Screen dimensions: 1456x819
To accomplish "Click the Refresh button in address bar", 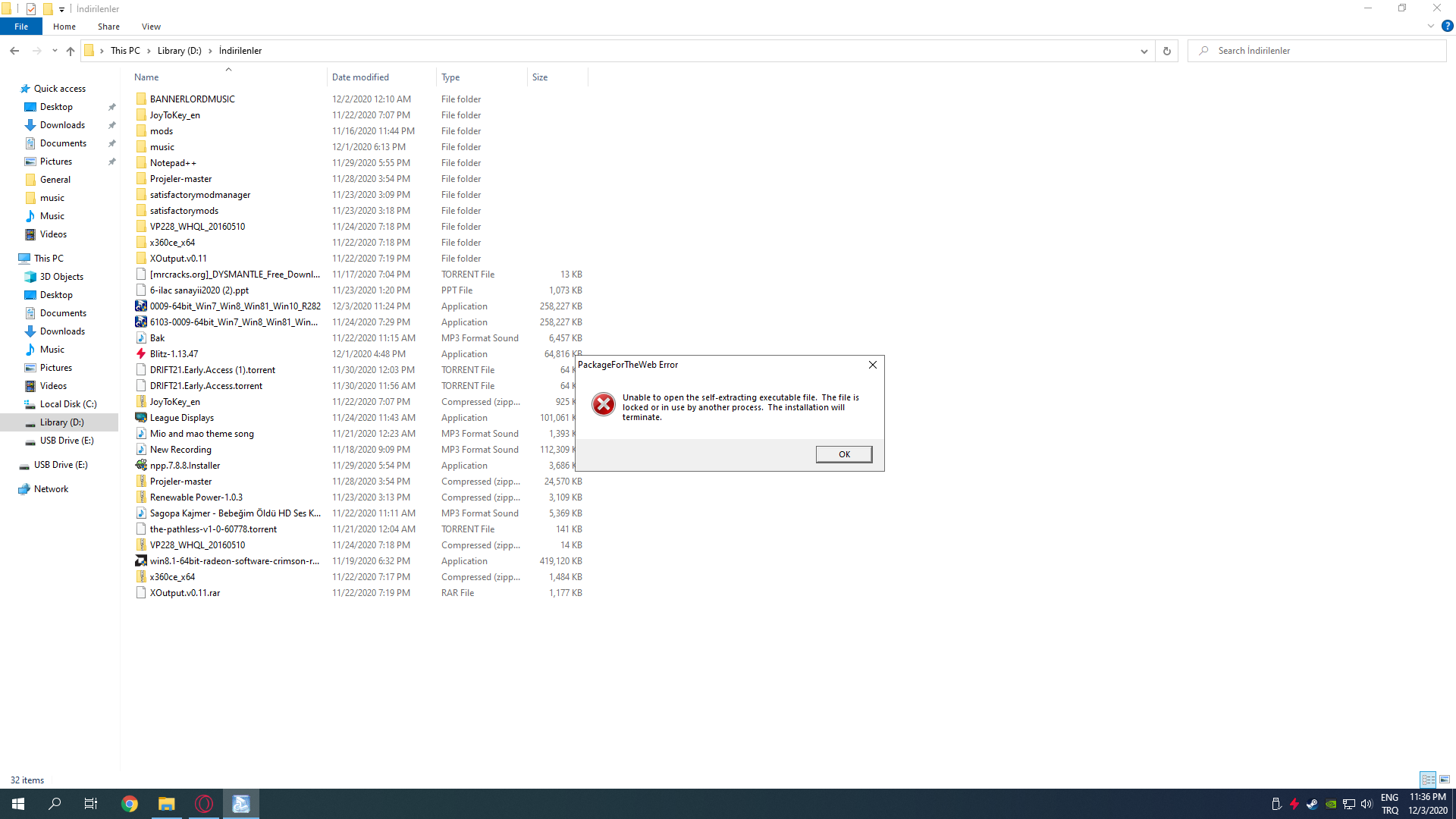I will pyautogui.click(x=1166, y=51).
